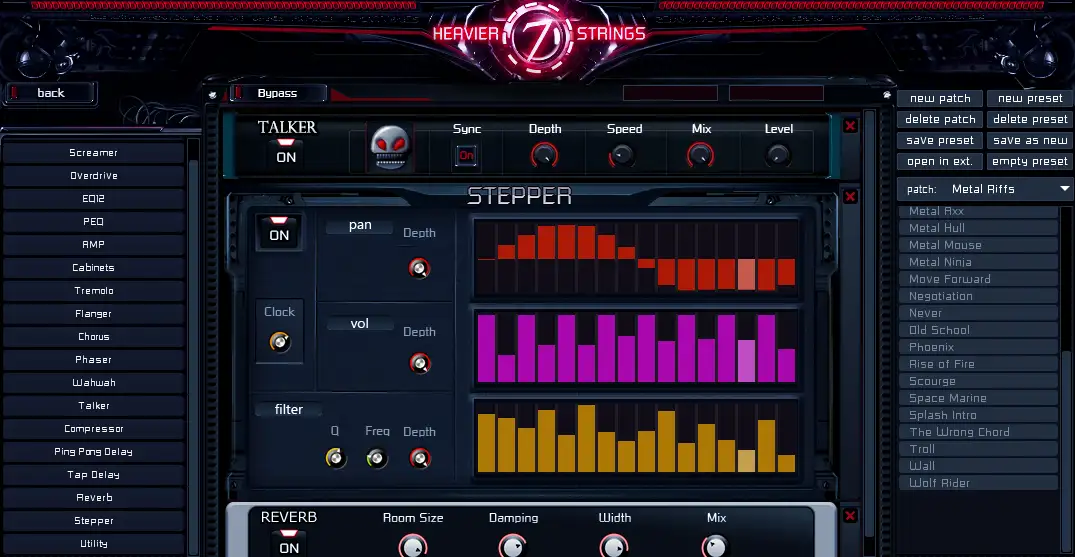The width and height of the screenshot is (1075, 557).
Task: Load The Wrong Chord preset
Action: [x=978, y=432]
